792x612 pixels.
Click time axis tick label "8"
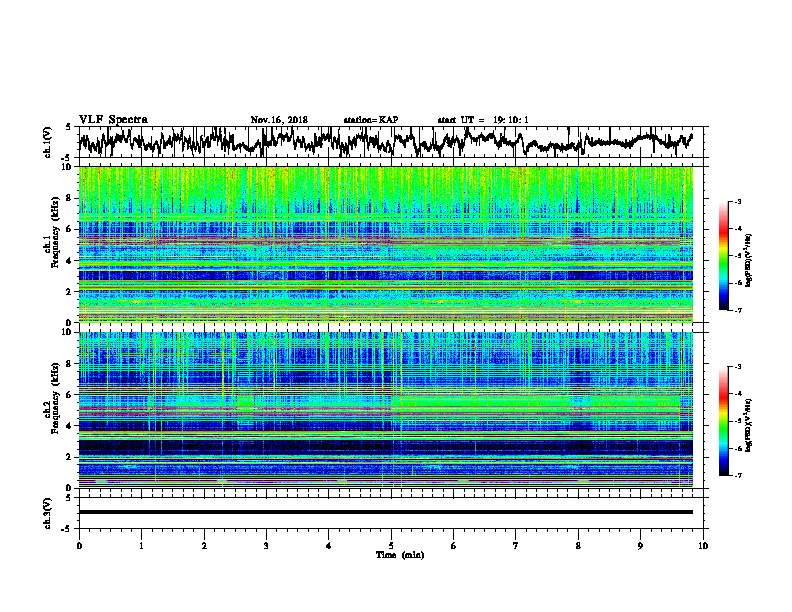578,546
